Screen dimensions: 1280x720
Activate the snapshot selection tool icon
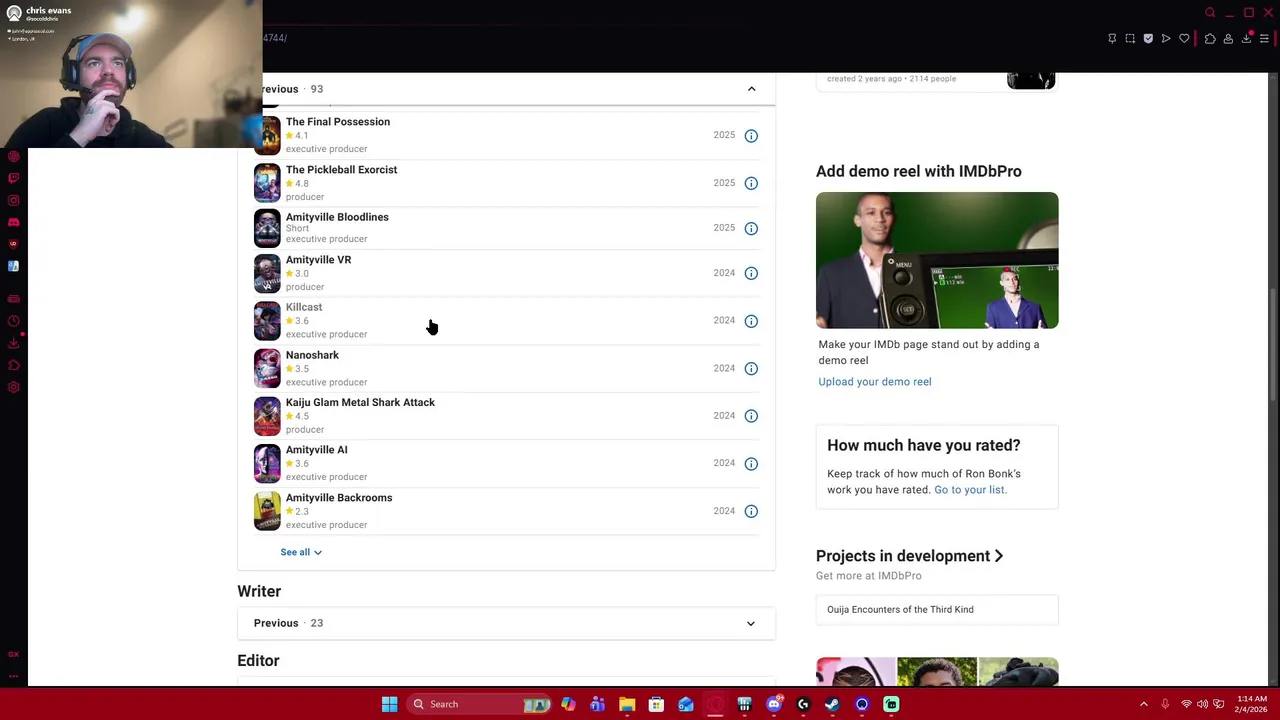tap(1130, 39)
